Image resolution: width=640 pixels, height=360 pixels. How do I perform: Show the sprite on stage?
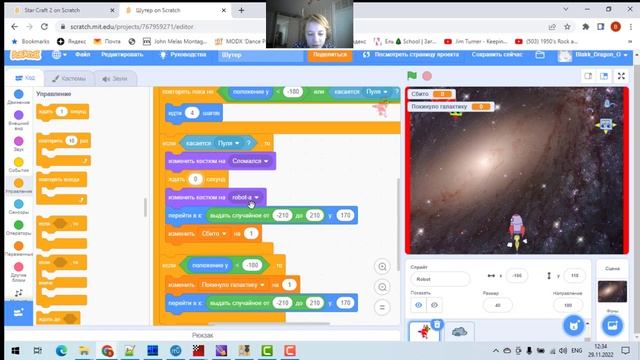[418, 305]
